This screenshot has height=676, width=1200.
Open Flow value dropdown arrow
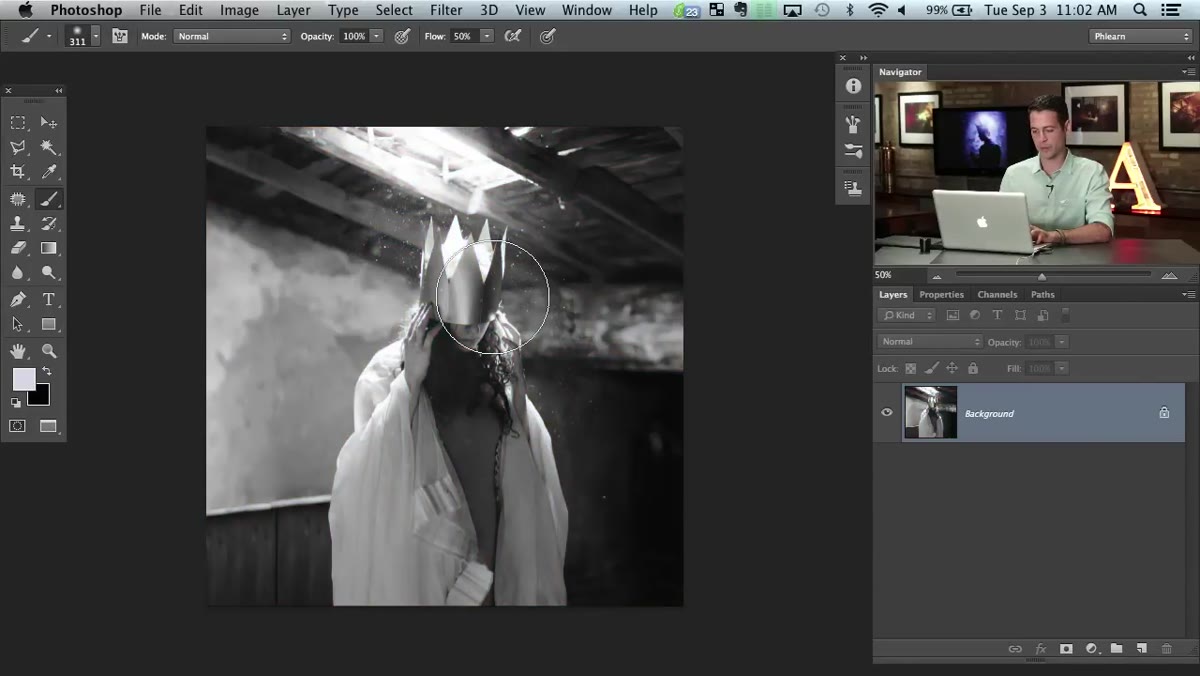pyautogui.click(x=487, y=36)
